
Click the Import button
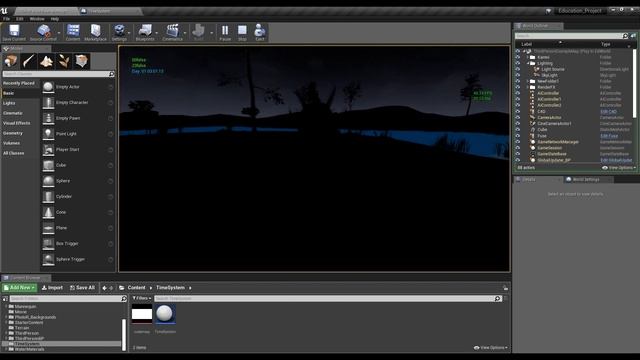click(52, 288)
